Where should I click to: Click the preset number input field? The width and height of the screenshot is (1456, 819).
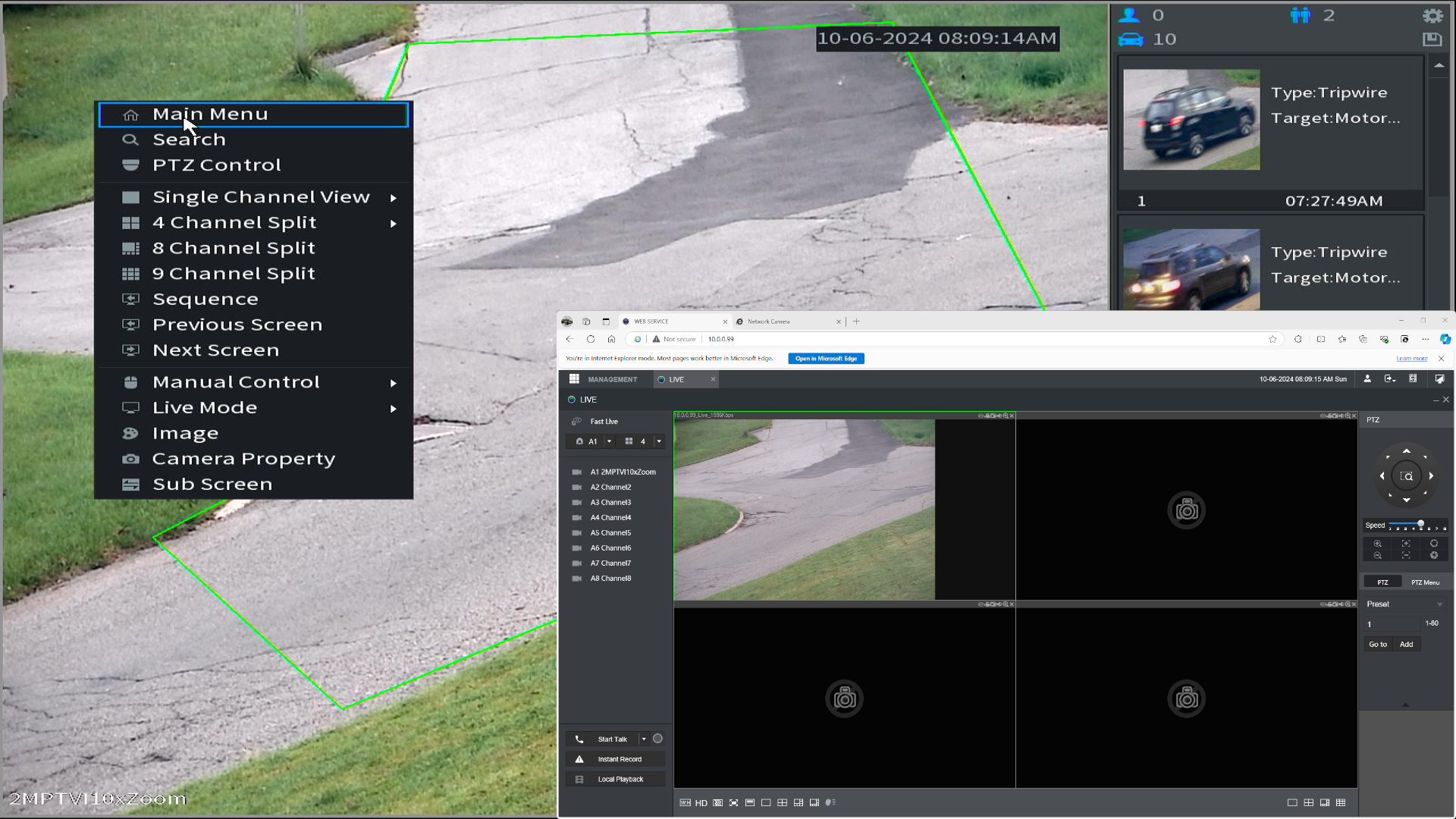point(1392,624)
